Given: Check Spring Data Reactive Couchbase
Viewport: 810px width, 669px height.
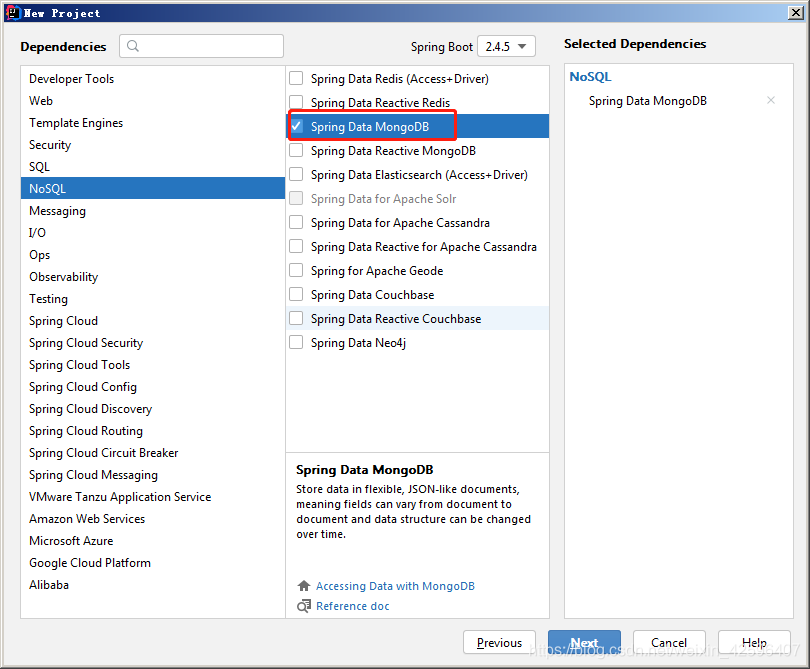Looking at the screenshot, I should click(296, 318).
